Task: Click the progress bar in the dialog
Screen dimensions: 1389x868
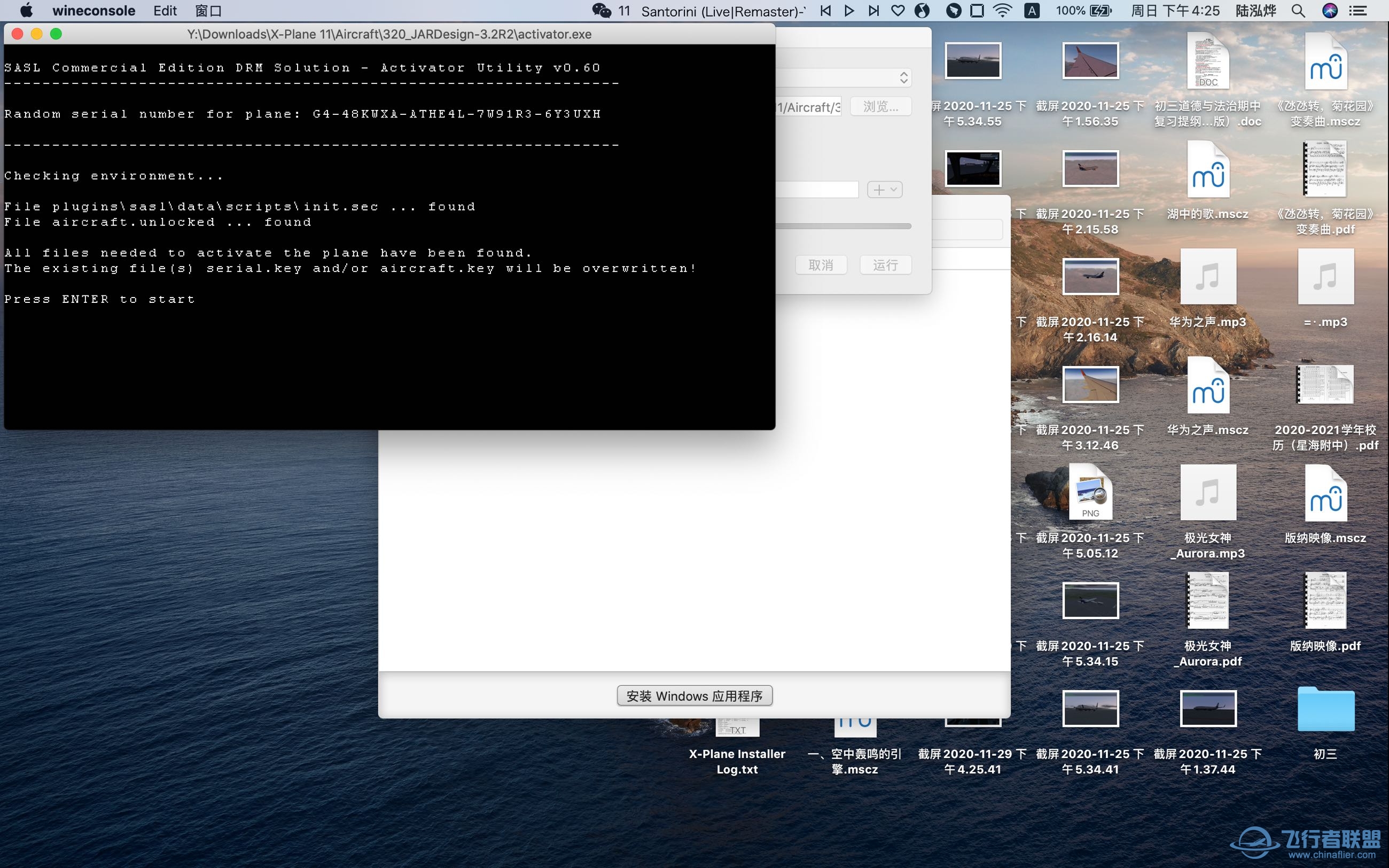Action: (844, 226)
